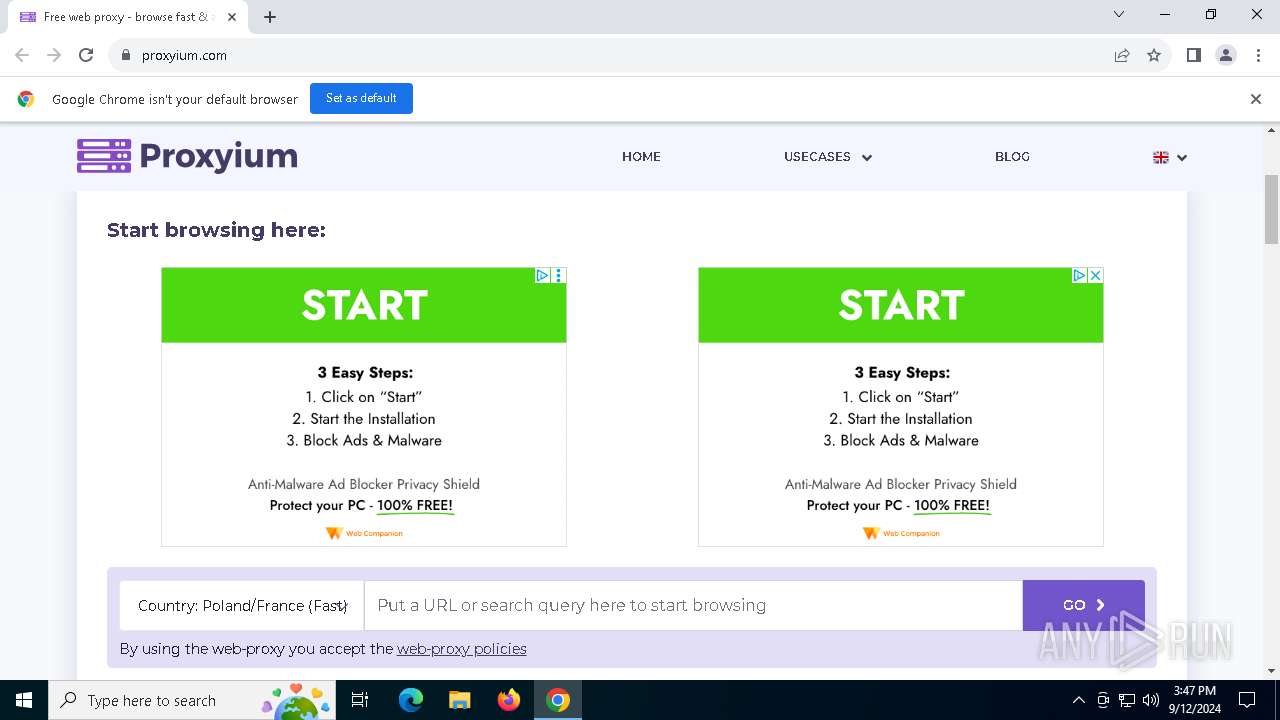Click START in the right advertisement banner
Viewport: 1280px width, 720px height.
tap(901, 305)
